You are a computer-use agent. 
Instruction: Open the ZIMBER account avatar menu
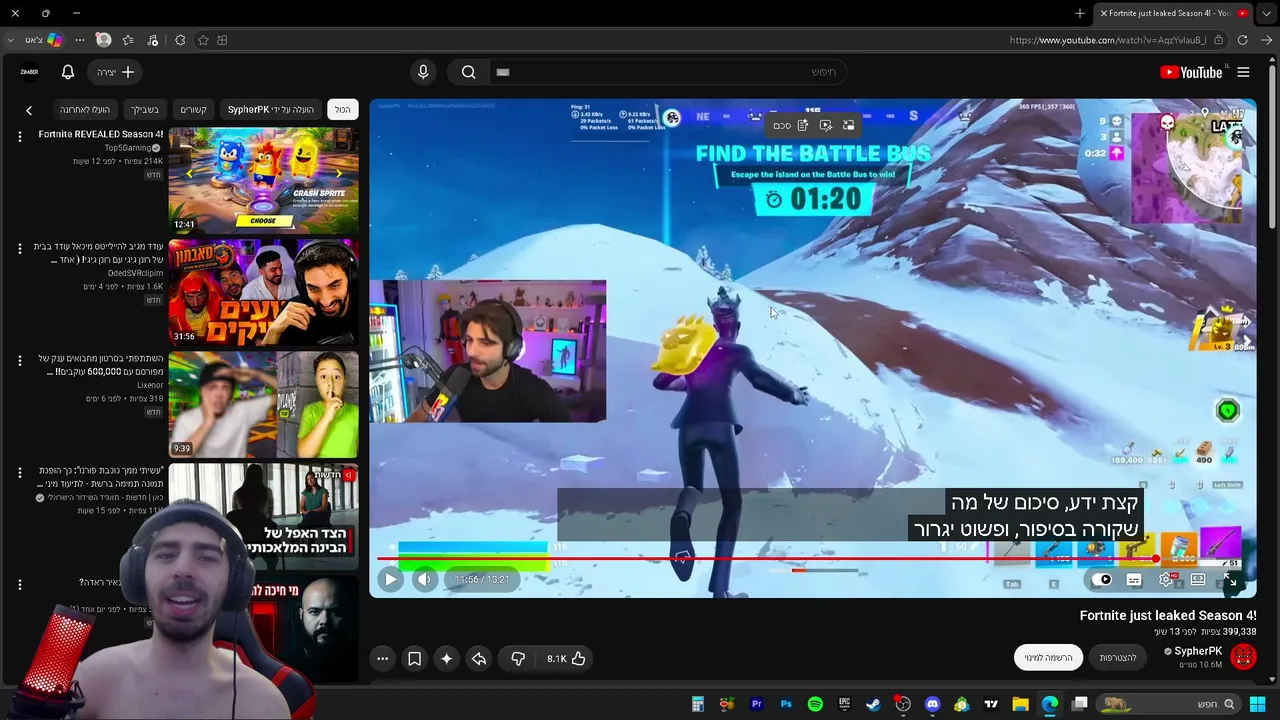click(x=29, y=72)
